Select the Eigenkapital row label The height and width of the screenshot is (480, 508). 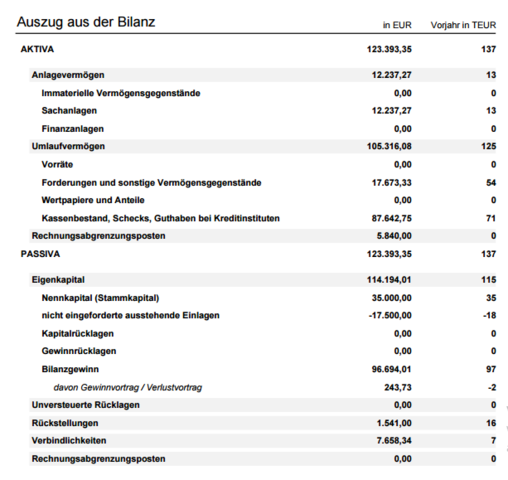tap(58, 280)
